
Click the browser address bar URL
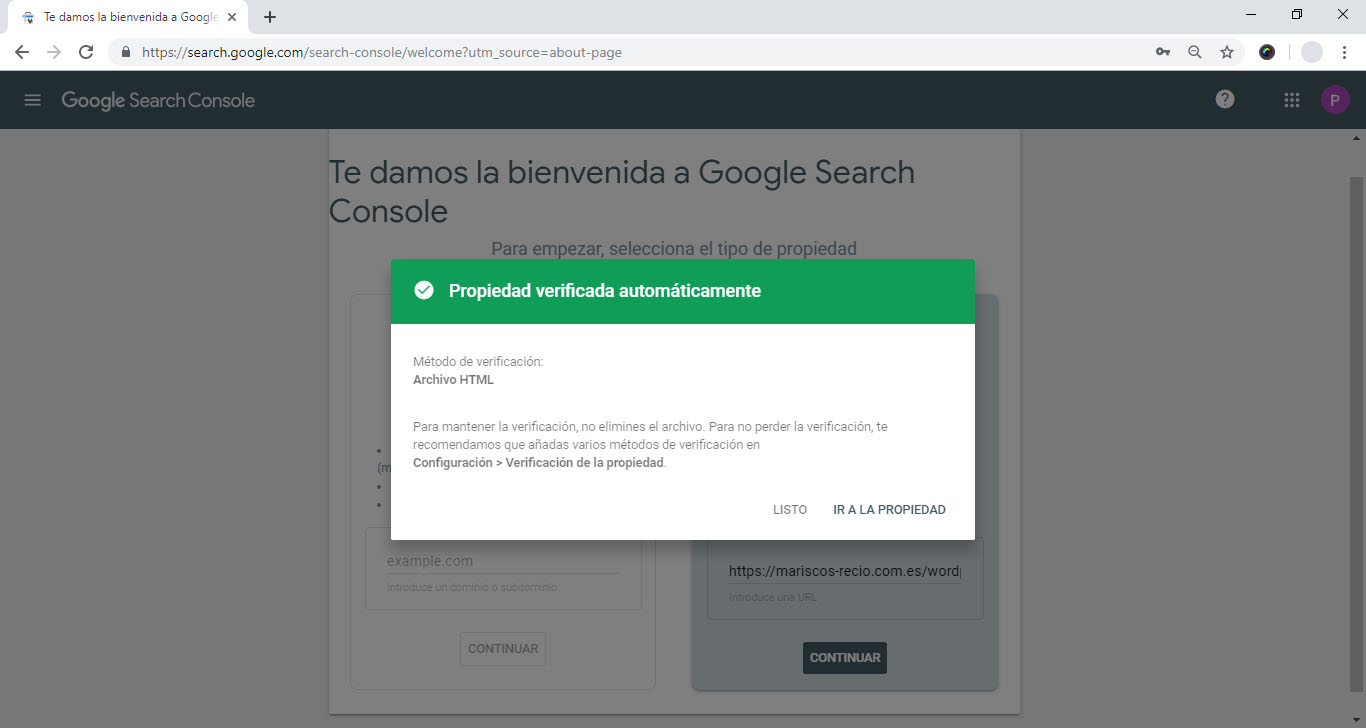382,52
